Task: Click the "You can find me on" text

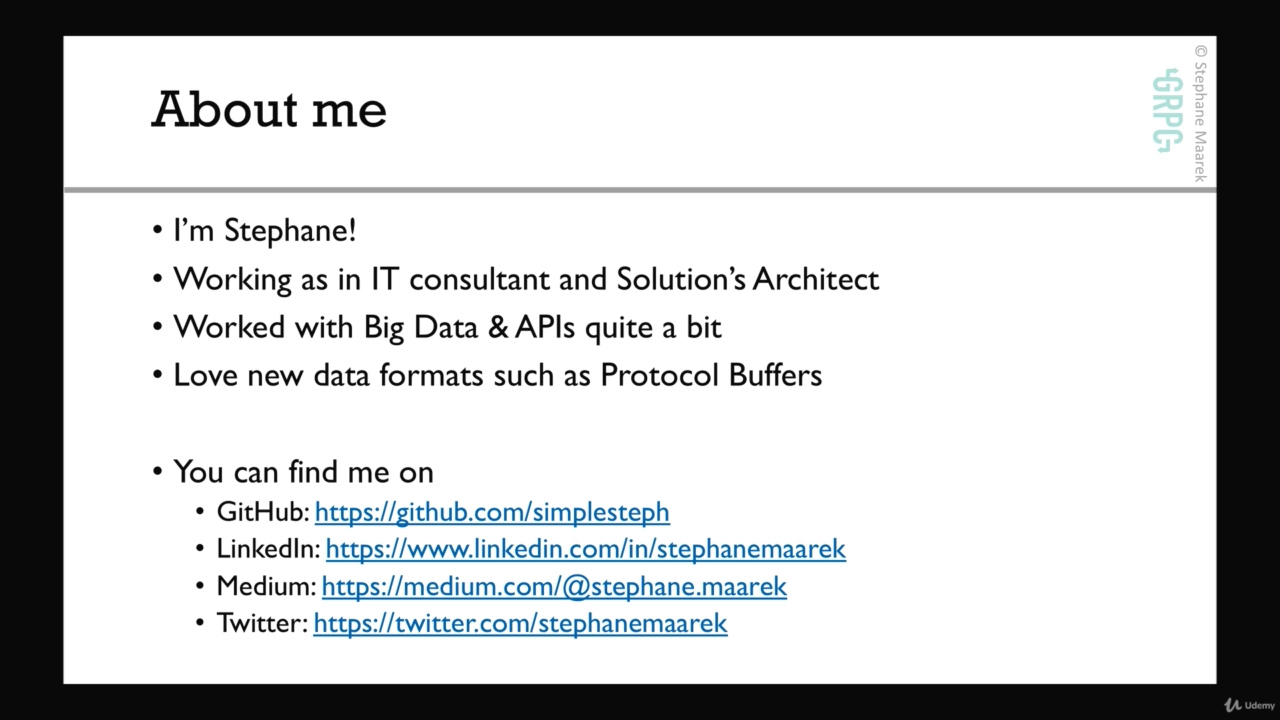Action: (x=303, y=471)
